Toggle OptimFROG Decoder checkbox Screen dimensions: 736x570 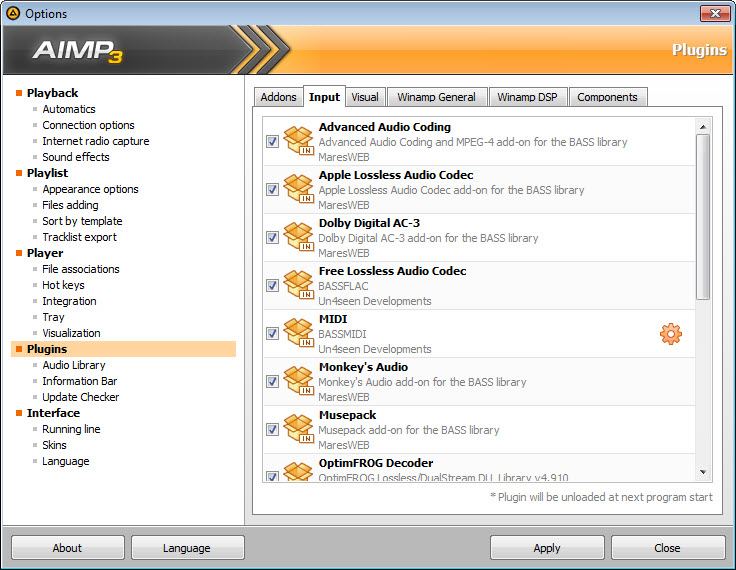(x=272, y=476)
